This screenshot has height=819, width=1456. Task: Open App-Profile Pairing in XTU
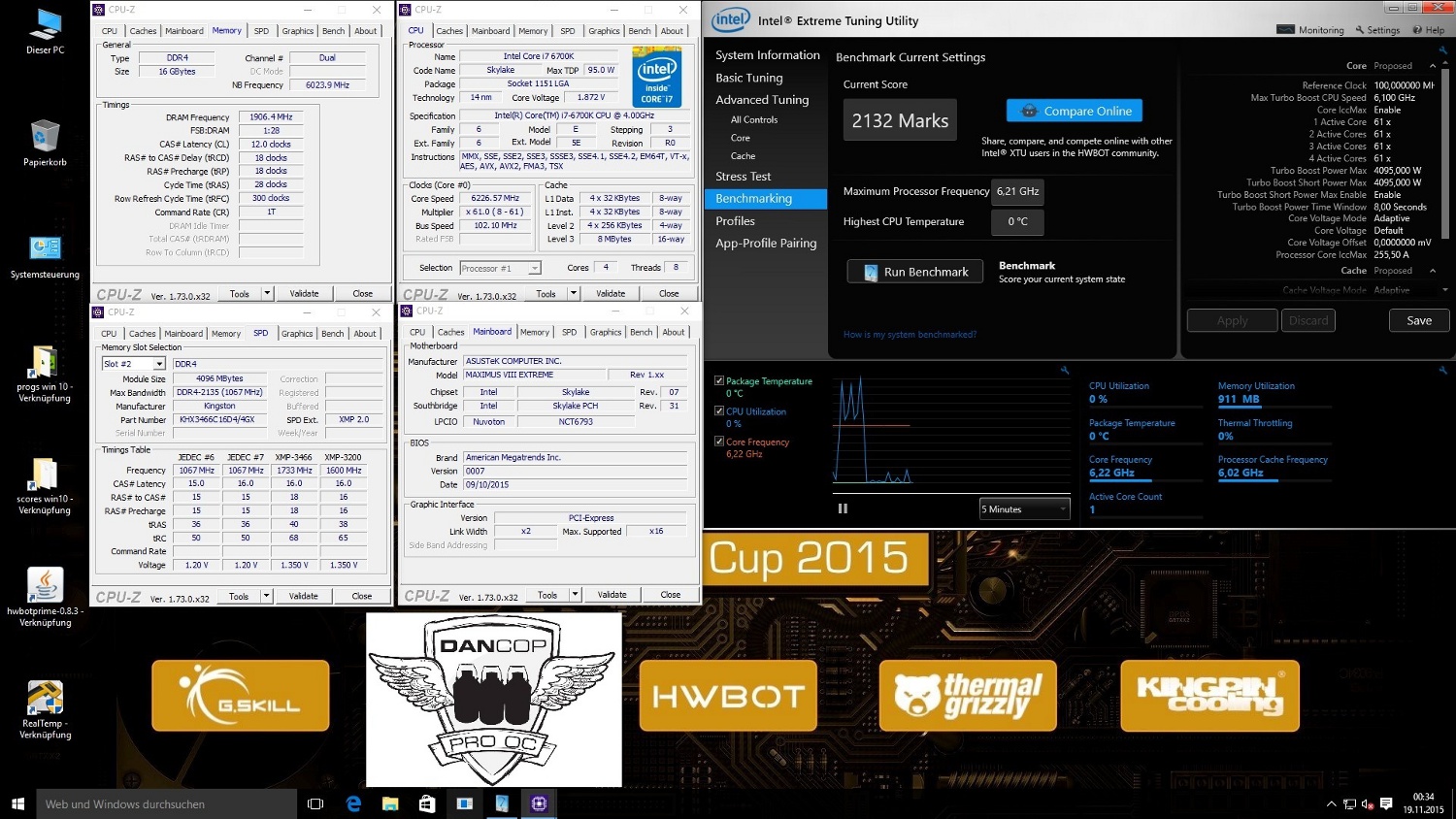(x=766, y=244)
